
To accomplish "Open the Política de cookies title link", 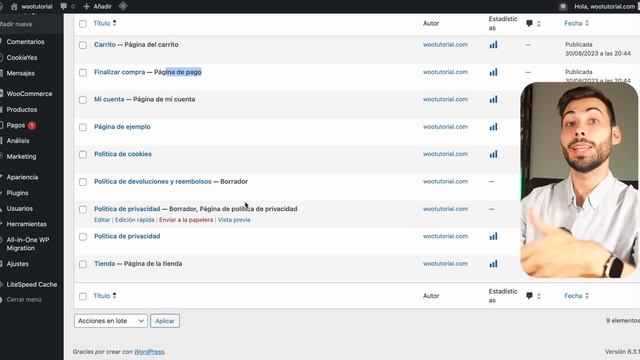I will pyautogui.click(x=123, y=154).
